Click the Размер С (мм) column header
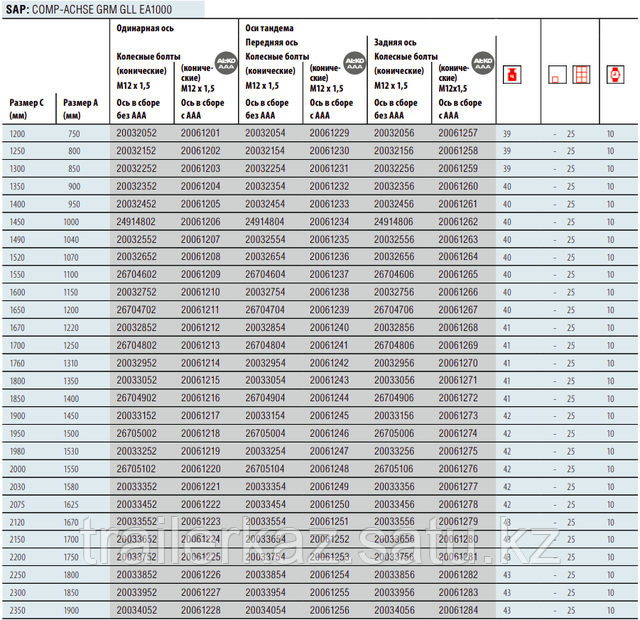This screenshot has width=640, height=620. point(27,109)
